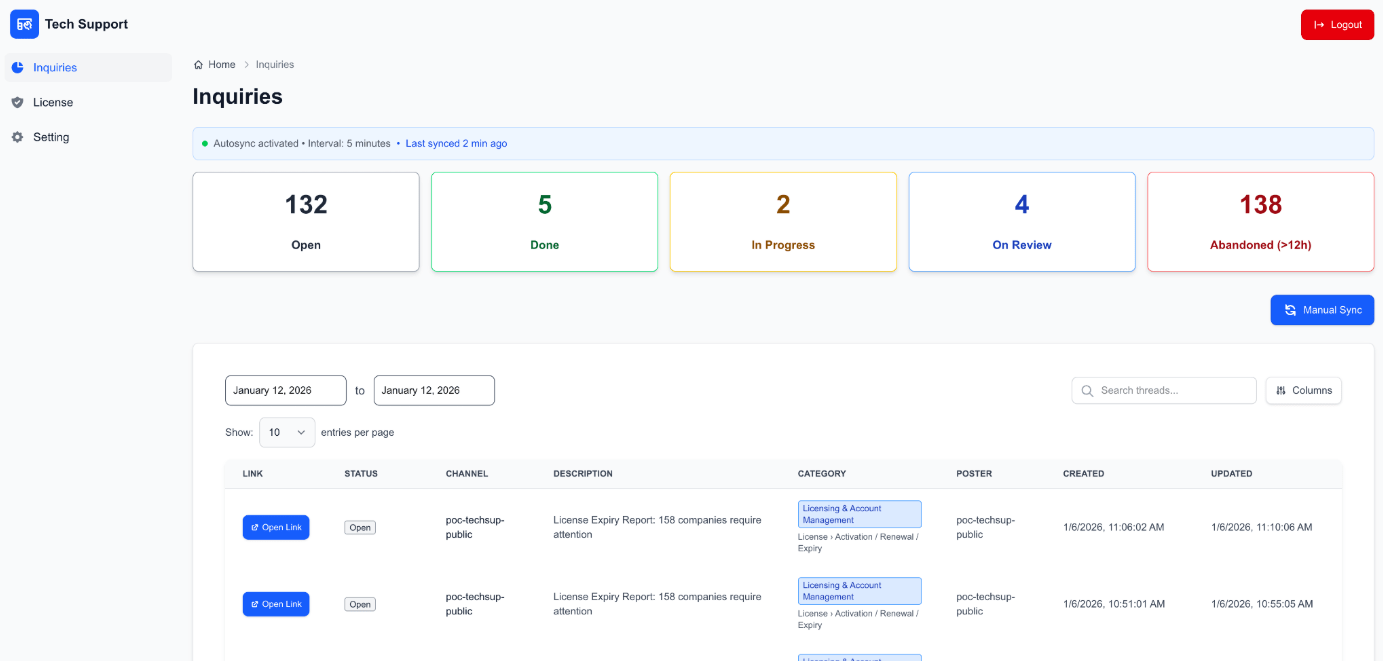Click the gear icon next to Setting
Screen dimensions: 1383x661
coord(17,137)
